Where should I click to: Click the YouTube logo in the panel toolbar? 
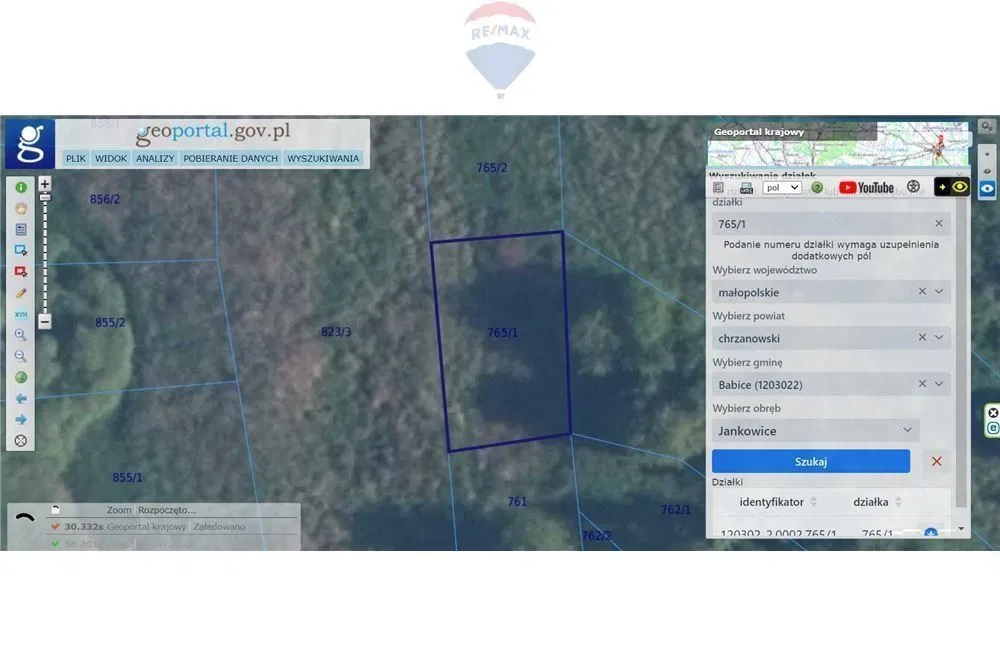pyautogui.click(x=866, y=187)
